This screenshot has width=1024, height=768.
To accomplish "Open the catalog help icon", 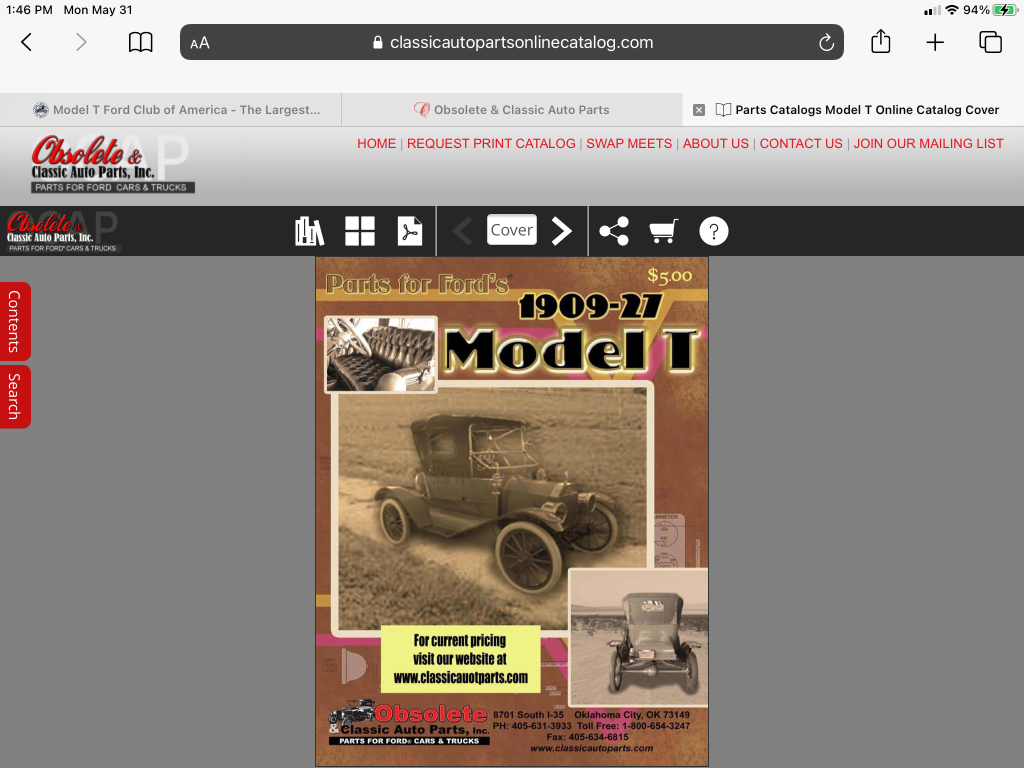I will 713,231.
